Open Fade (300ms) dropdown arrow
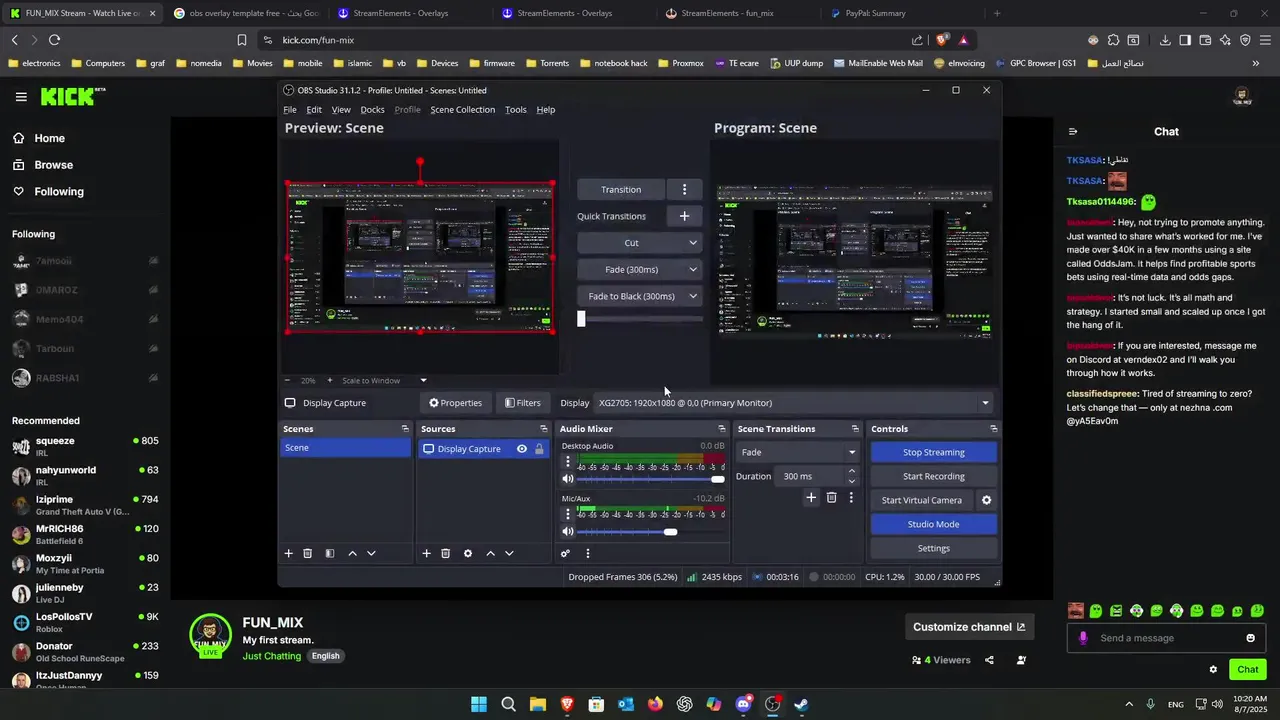 [x=692, y=269]
